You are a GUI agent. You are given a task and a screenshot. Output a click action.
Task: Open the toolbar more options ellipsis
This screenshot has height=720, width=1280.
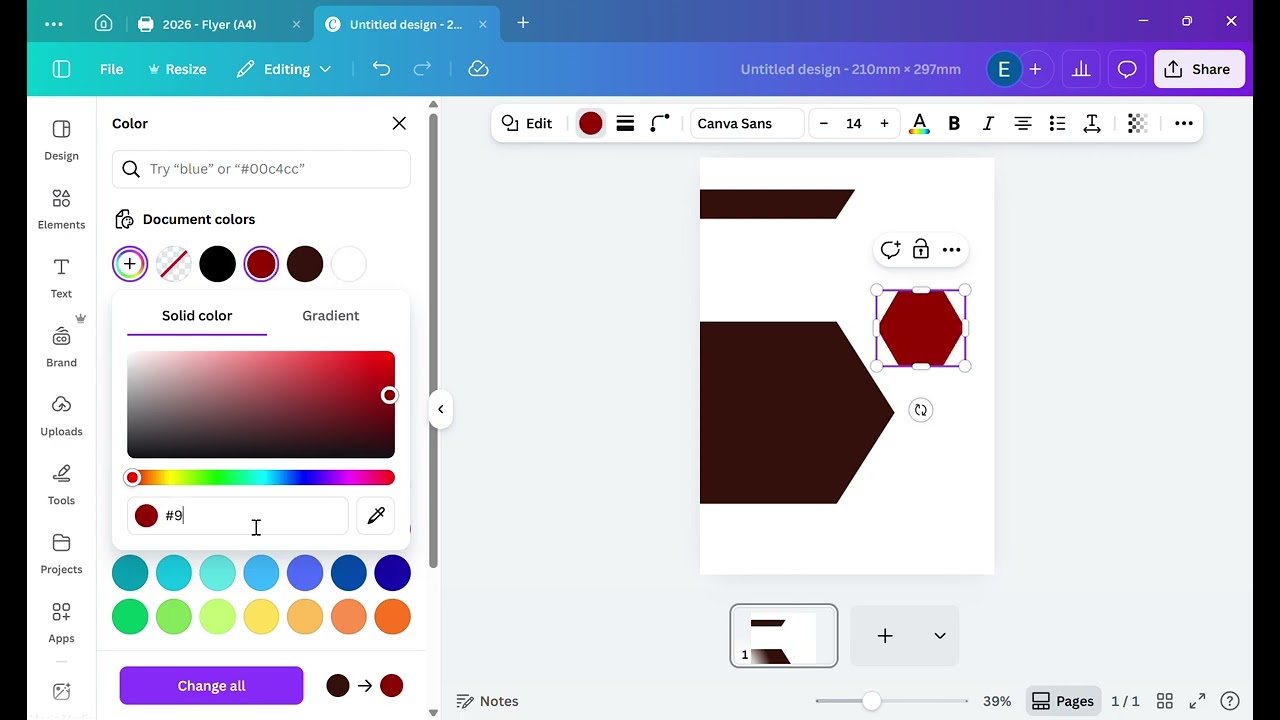click(1183, 124)
